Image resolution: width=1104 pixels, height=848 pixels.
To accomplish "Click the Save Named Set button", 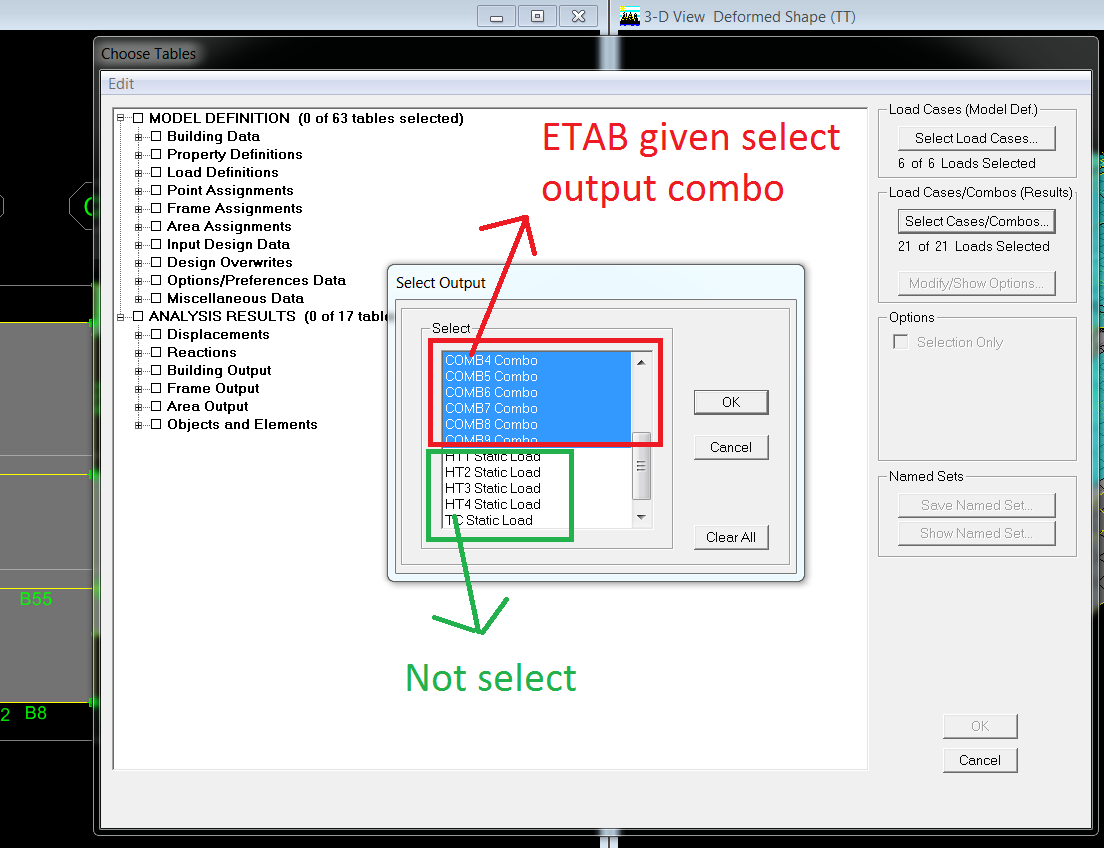I will (975, 505).
